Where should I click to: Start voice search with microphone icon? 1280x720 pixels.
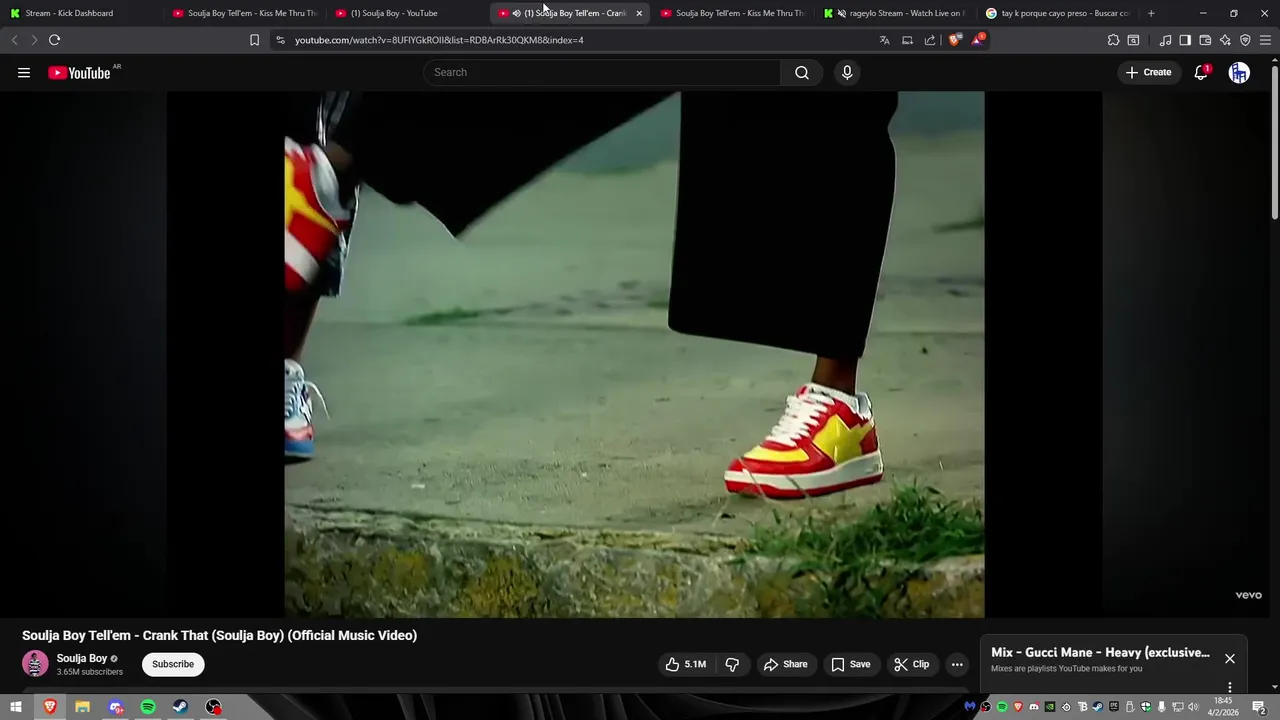pos(847,72)
